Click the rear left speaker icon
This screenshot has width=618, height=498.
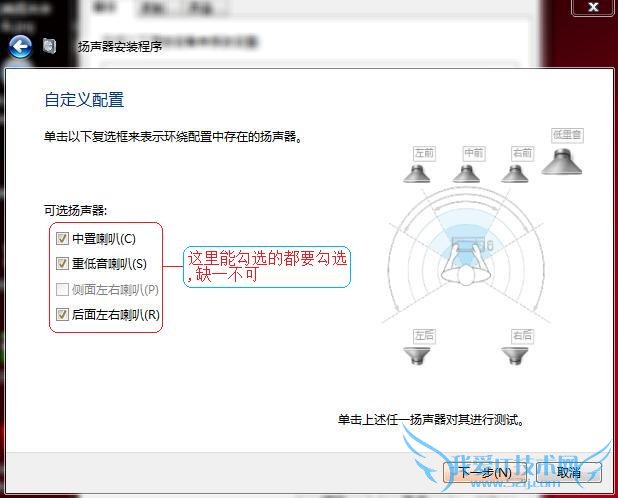[x=417, y=355]
